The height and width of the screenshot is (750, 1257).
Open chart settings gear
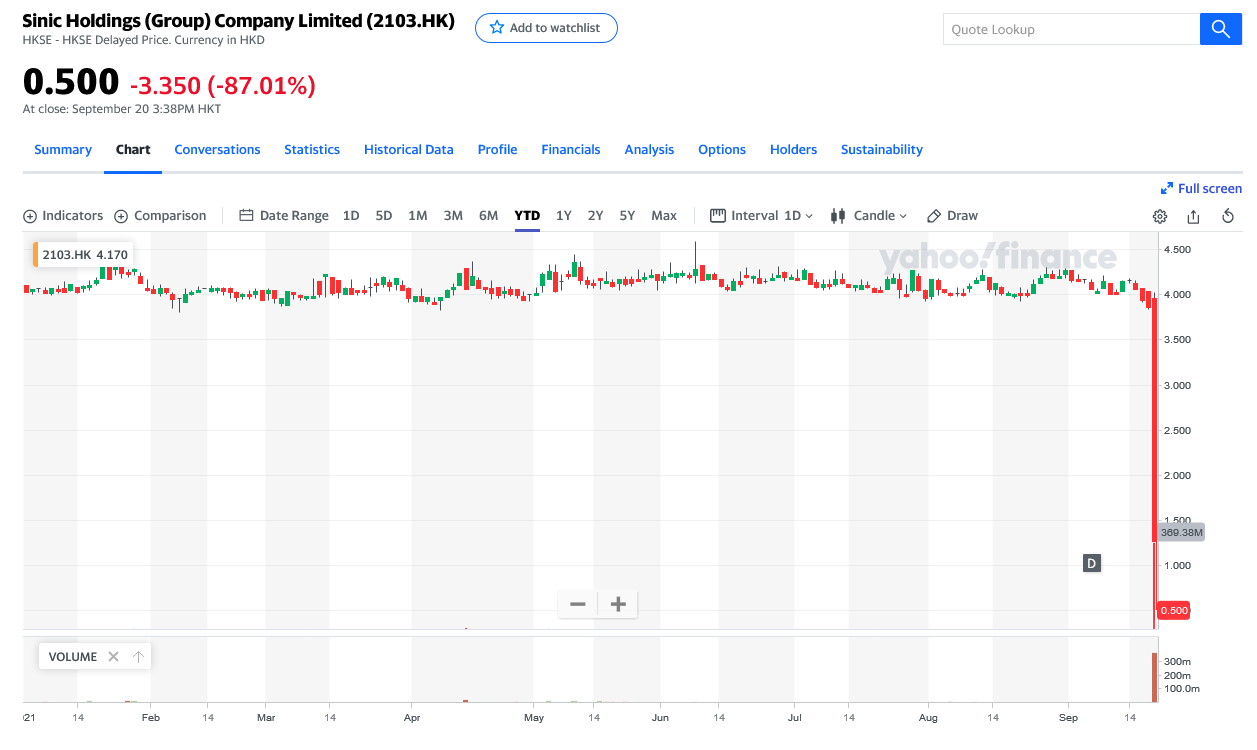(x=1160, y=216)
